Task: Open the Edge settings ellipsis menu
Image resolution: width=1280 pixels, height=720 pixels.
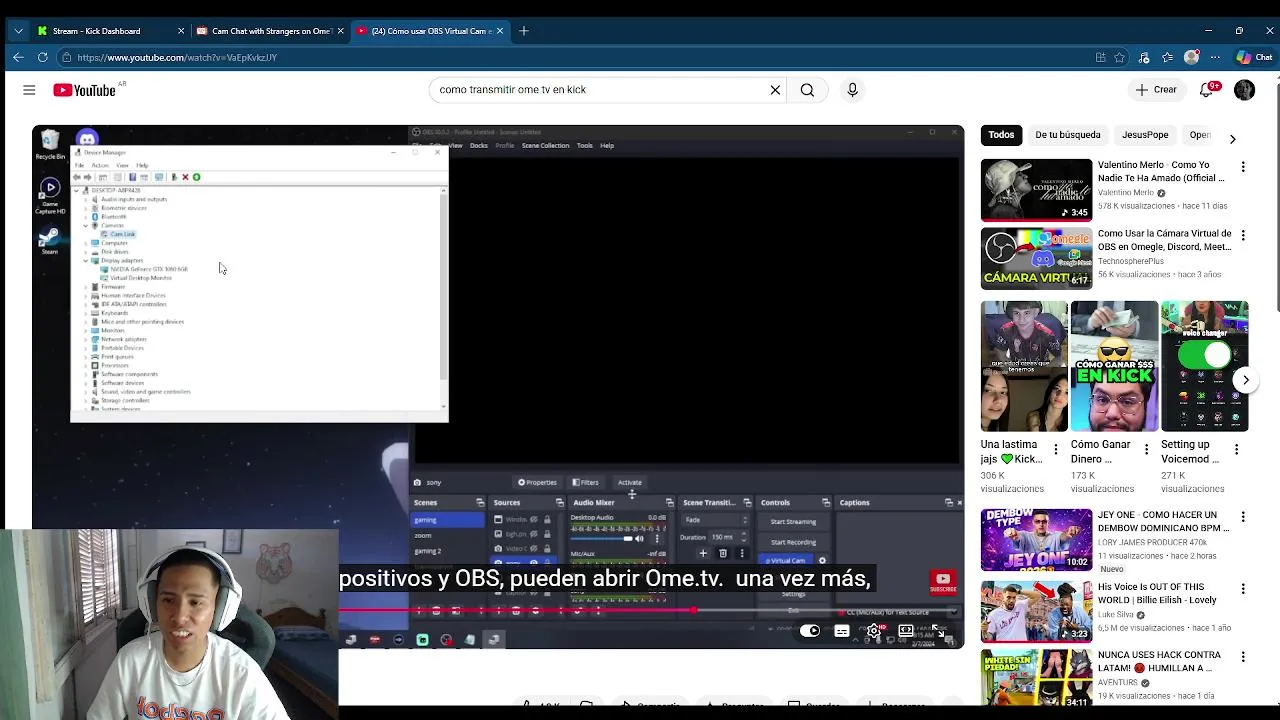Action: click(x=1215, y=58)
